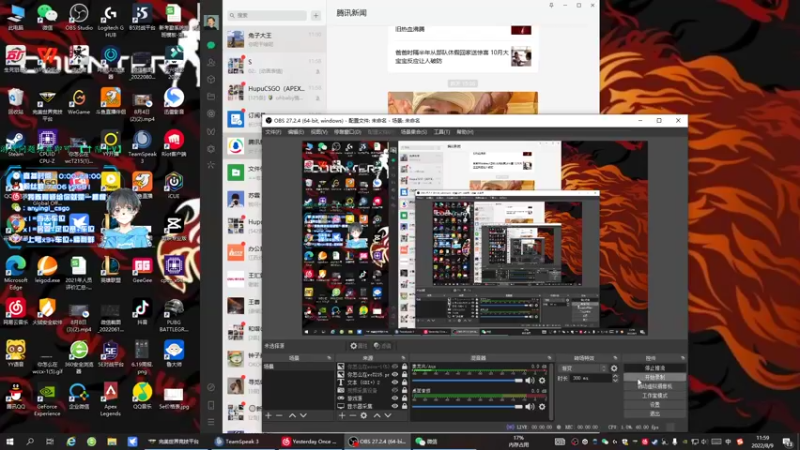Open WeChat favorites cube icon
The image size is (800, 450).
211,80
